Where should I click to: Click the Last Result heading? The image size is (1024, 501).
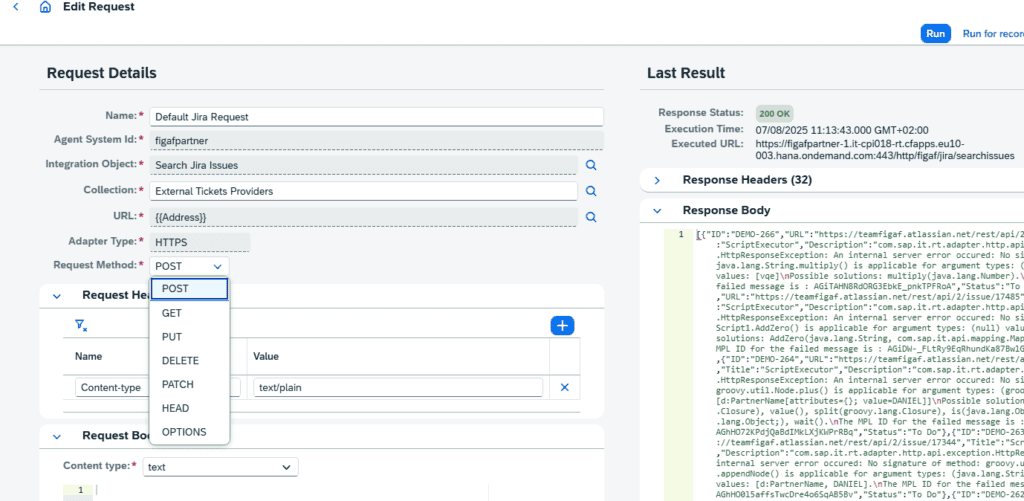pyautogui.click(x=686, y=73)
